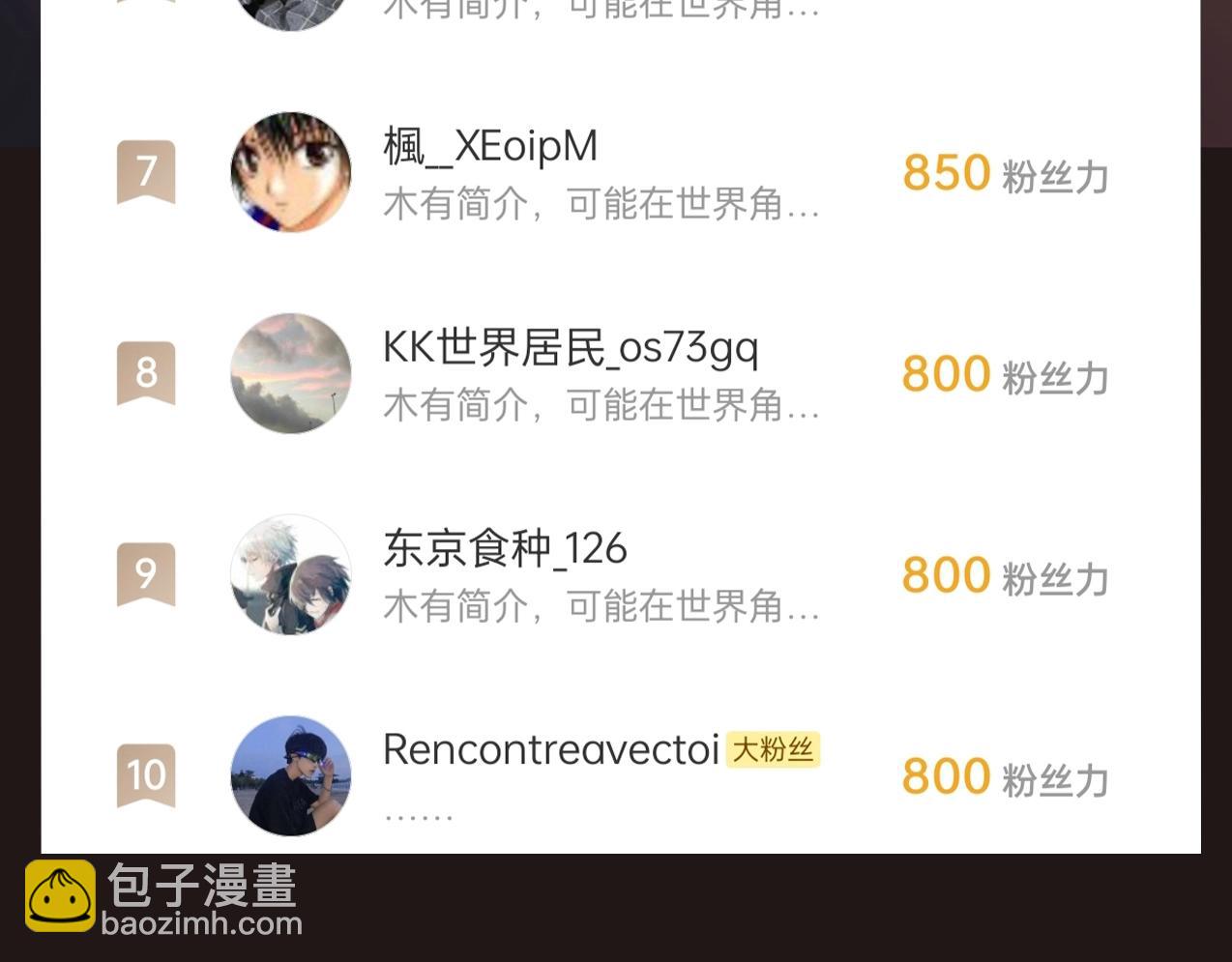Open the baozimh.com watermark link
Image resolution: width=1232 pixels, height=962 pixels.
(202, 924)
